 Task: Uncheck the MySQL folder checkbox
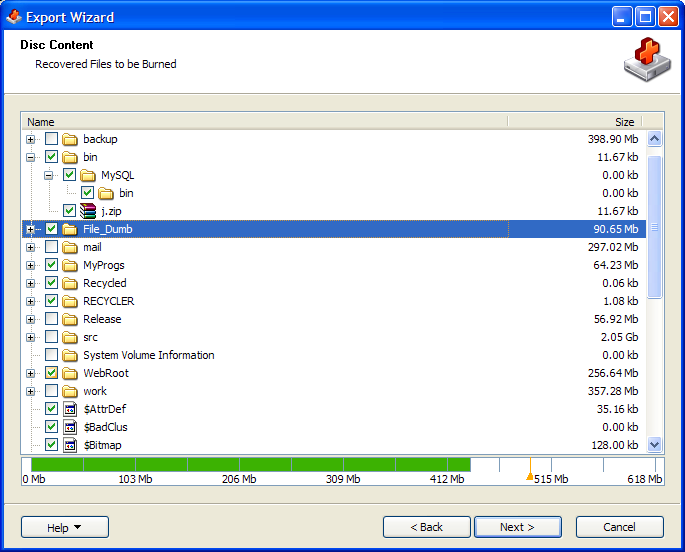(69, 175)
